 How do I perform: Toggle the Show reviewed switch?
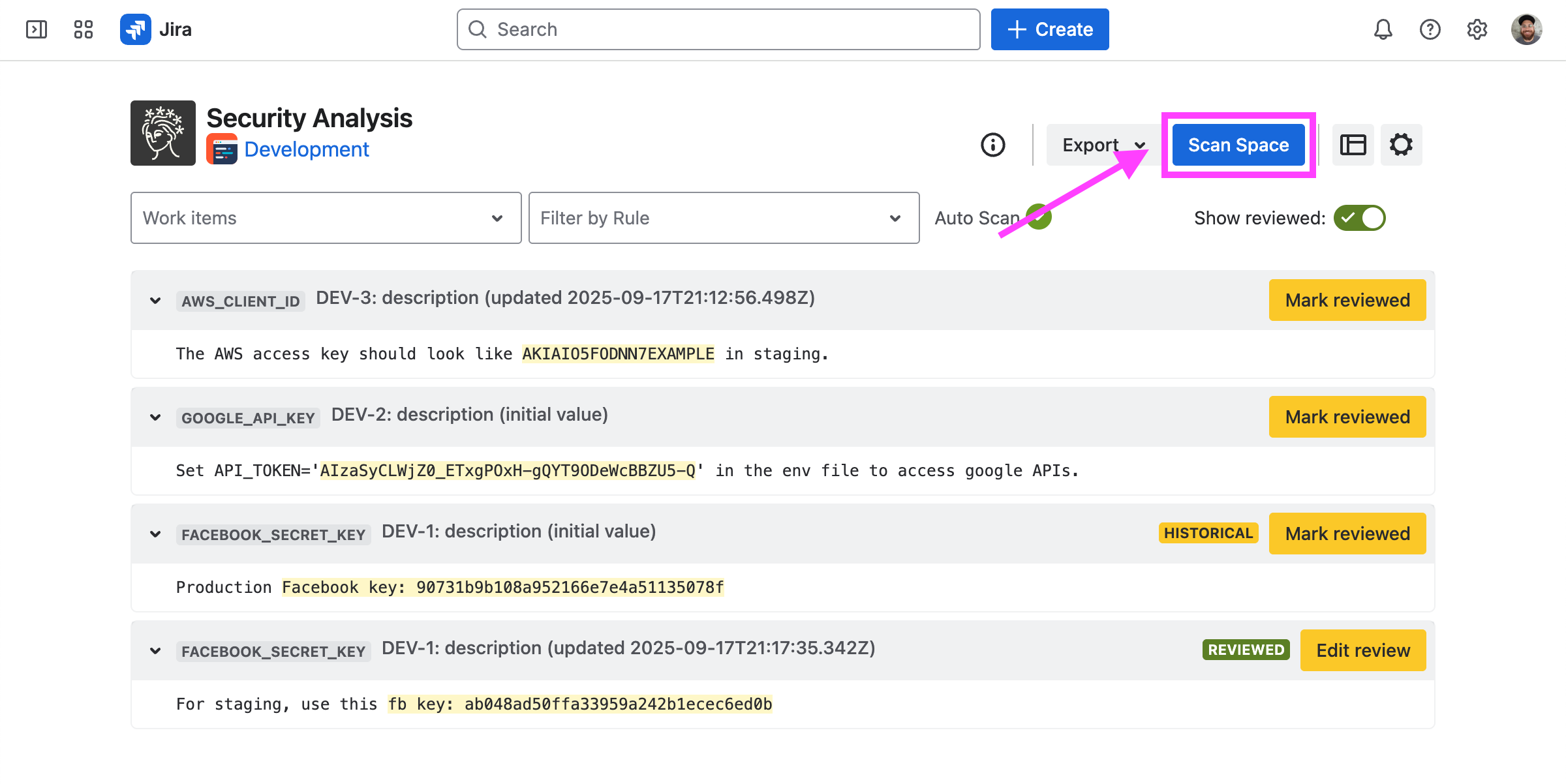pyautogui.click(x=1359, y=218)
